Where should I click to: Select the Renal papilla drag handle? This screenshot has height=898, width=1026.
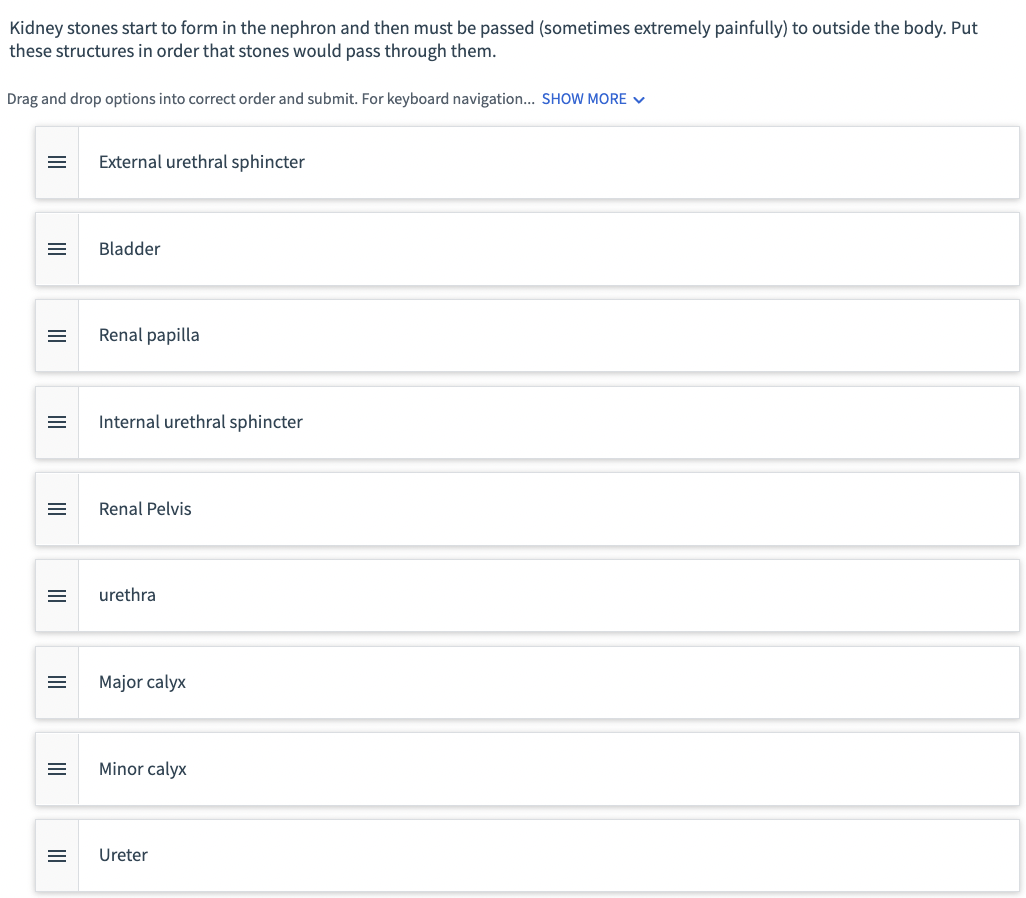[57, 336]
